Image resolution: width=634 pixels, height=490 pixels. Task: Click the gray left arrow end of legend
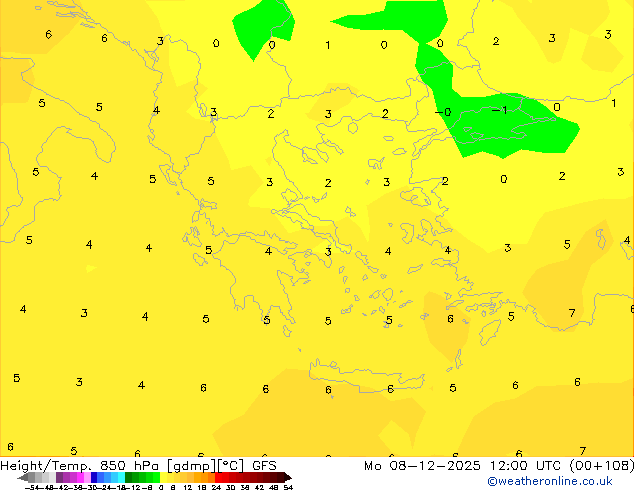tap(23, 477)
